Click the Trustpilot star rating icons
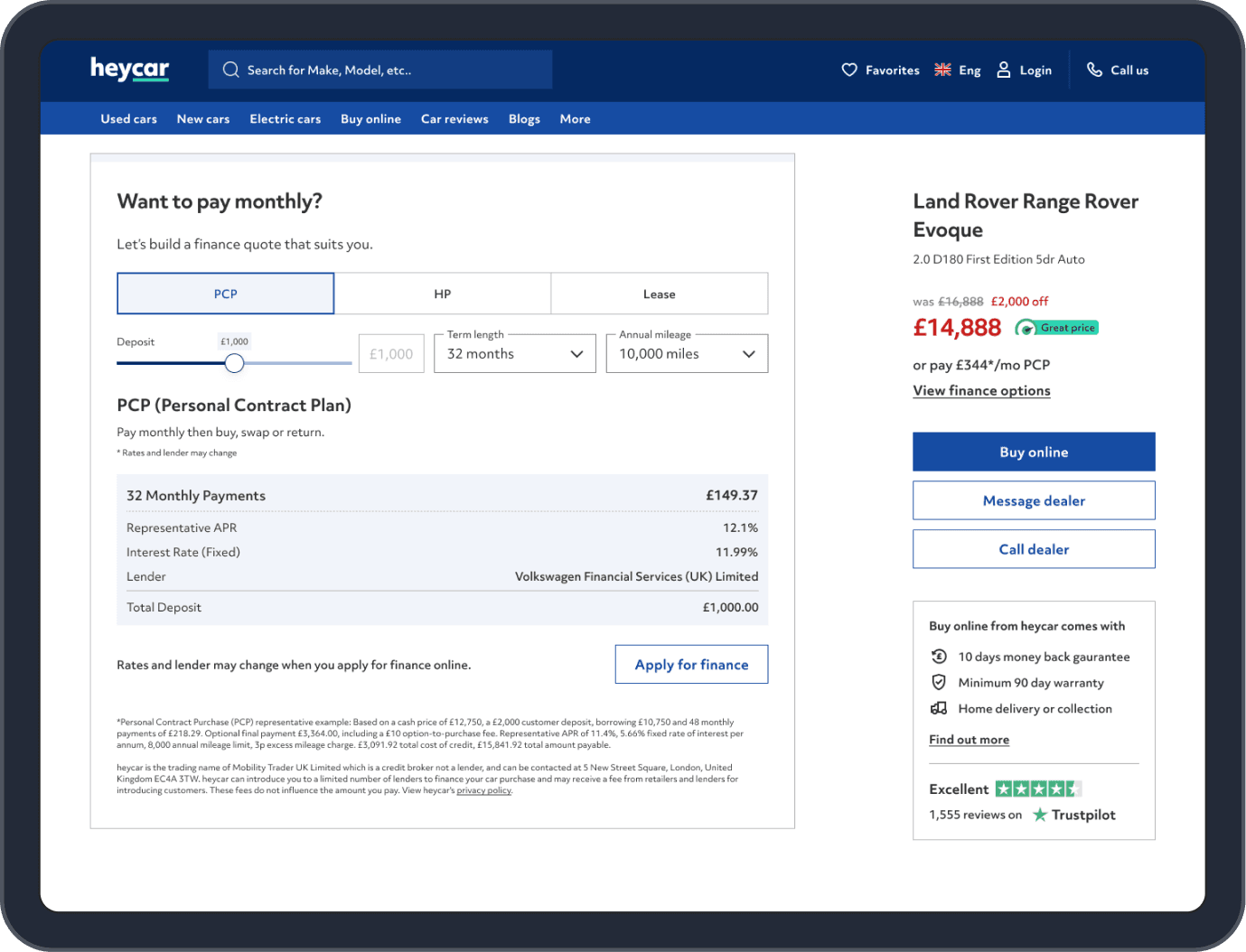This screenshot has width=1246, height=952. (x=1038, y=789)
